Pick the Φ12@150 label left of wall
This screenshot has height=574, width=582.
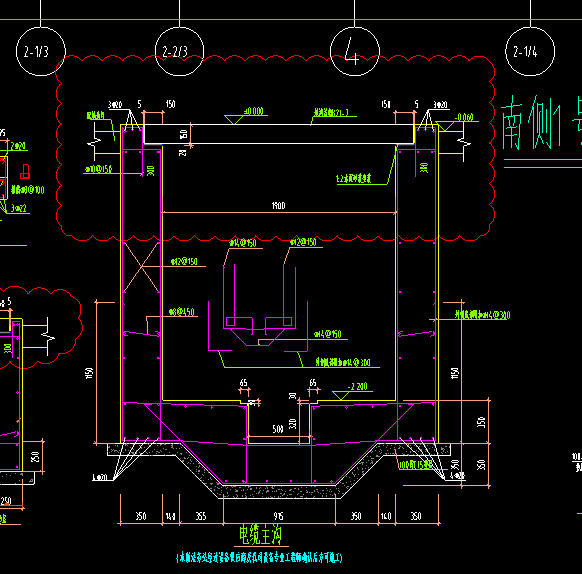[184, 261]
